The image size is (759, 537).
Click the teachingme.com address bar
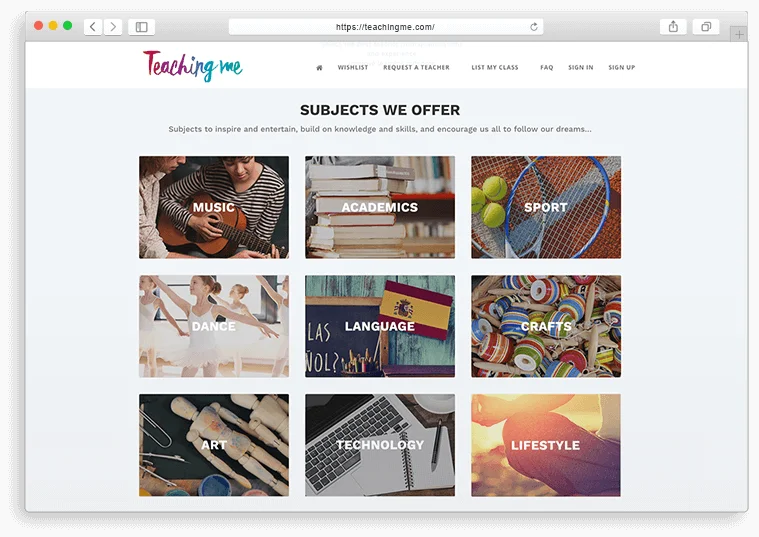[386, 27]
